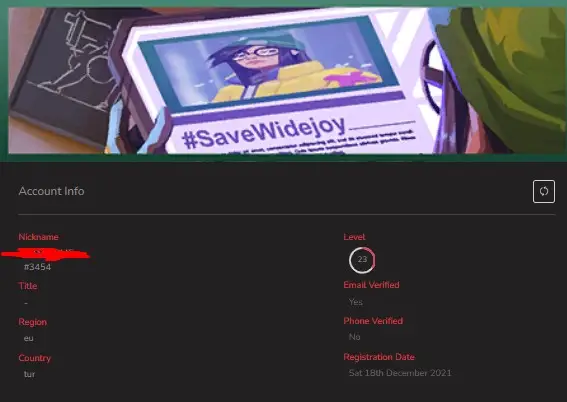The height and width of the screenshot is (402, 567).
Task: Select the Yes email verified value
Action: point(356,302)
